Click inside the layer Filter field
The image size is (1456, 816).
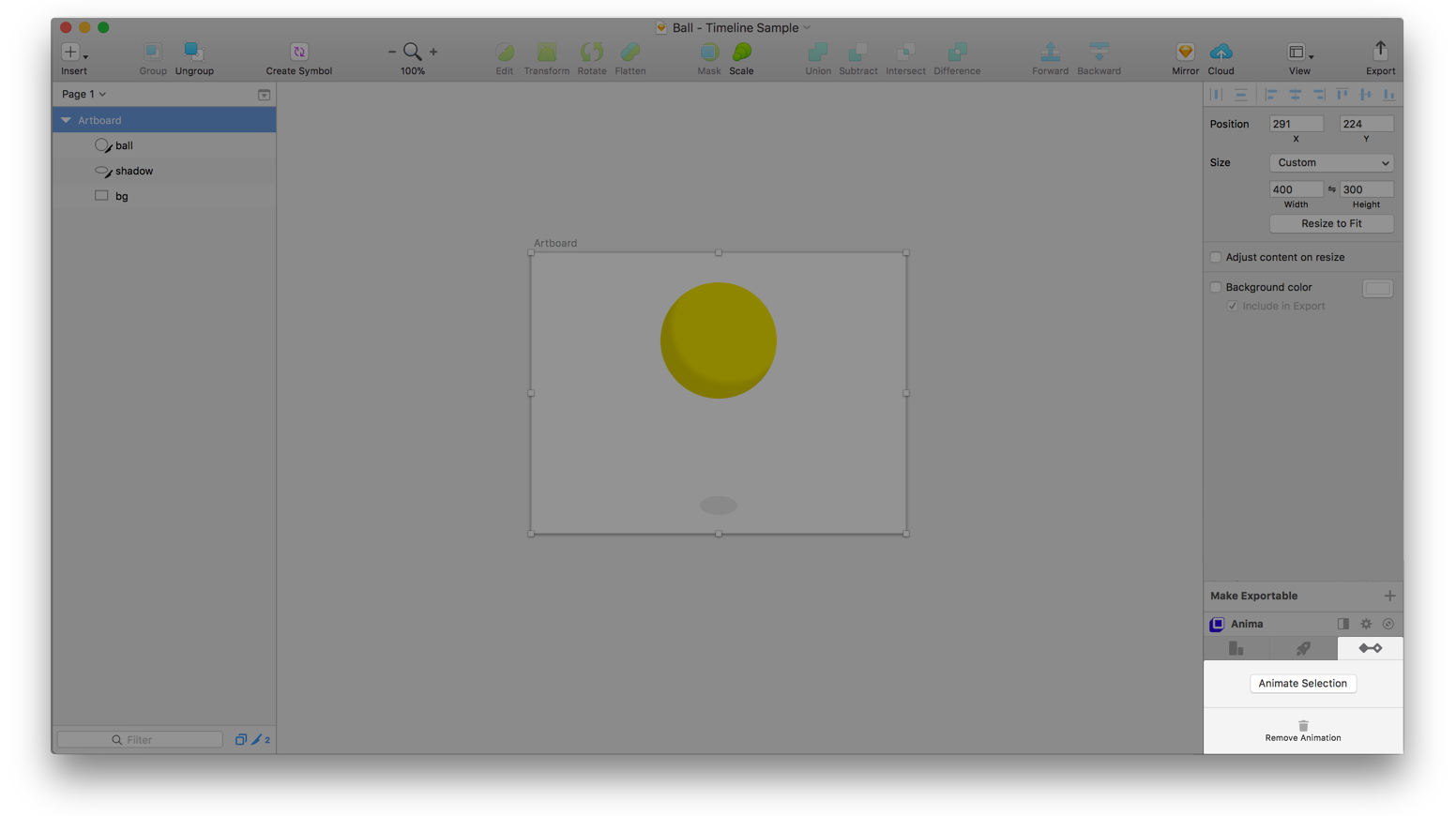coord(139,739)
